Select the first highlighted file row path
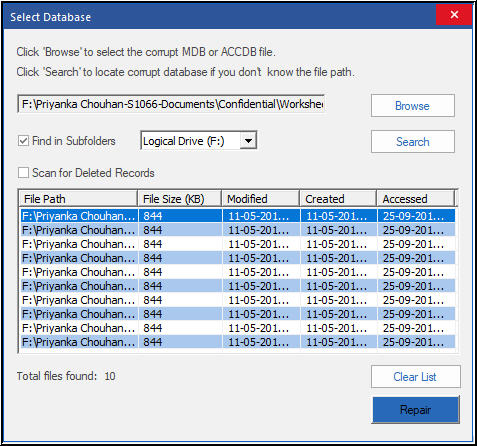This screenshot has width=477, height=446. pos(79,216)
